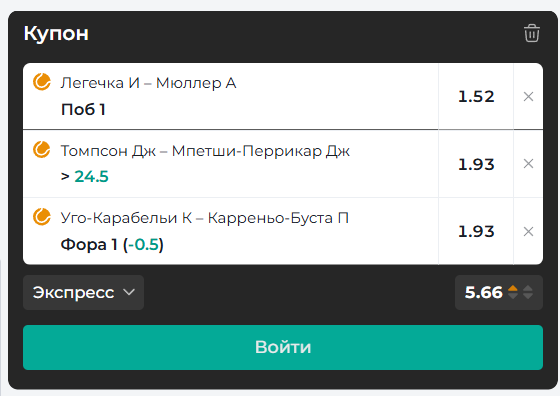This screenshot has width=560, height=396.
Task: Click tennis ball icon beside Томпсон Дж match
Action: (x=42, y=149)
